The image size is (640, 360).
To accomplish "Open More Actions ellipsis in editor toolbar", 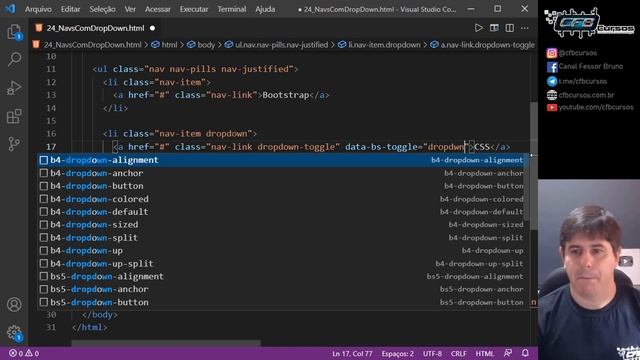I will 525,28.
